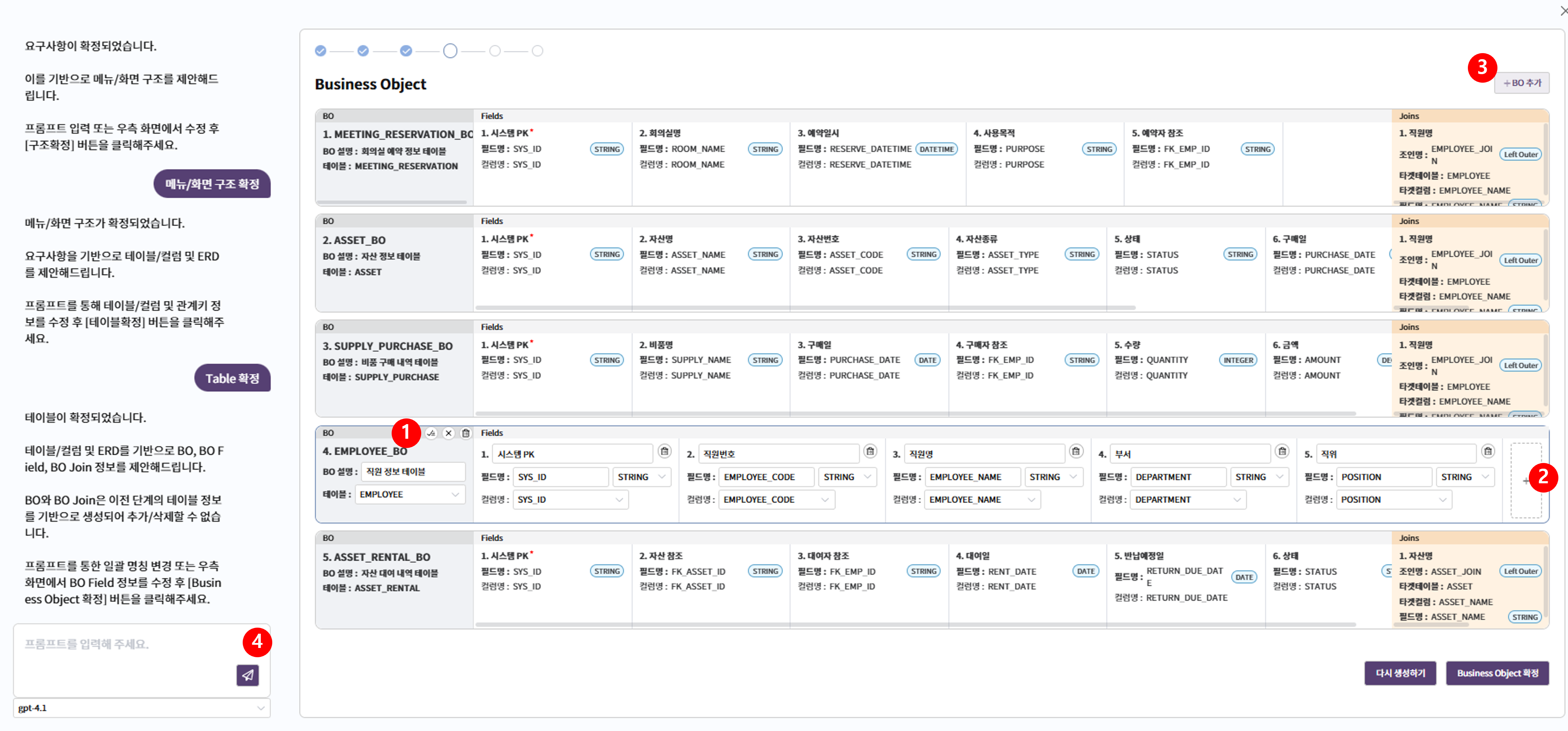Select the last sixth step circle

(537, 51)
